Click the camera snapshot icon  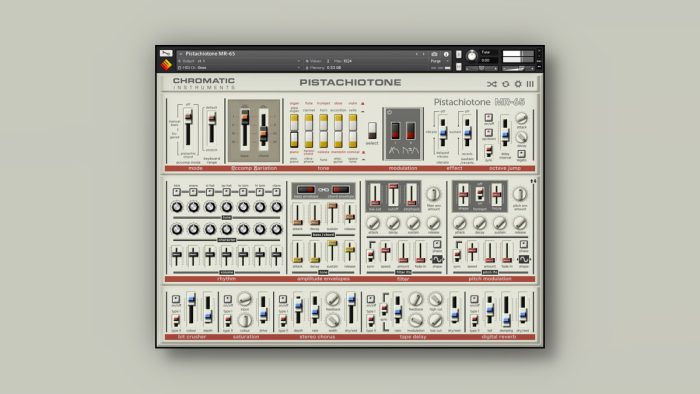click(434, 54)
